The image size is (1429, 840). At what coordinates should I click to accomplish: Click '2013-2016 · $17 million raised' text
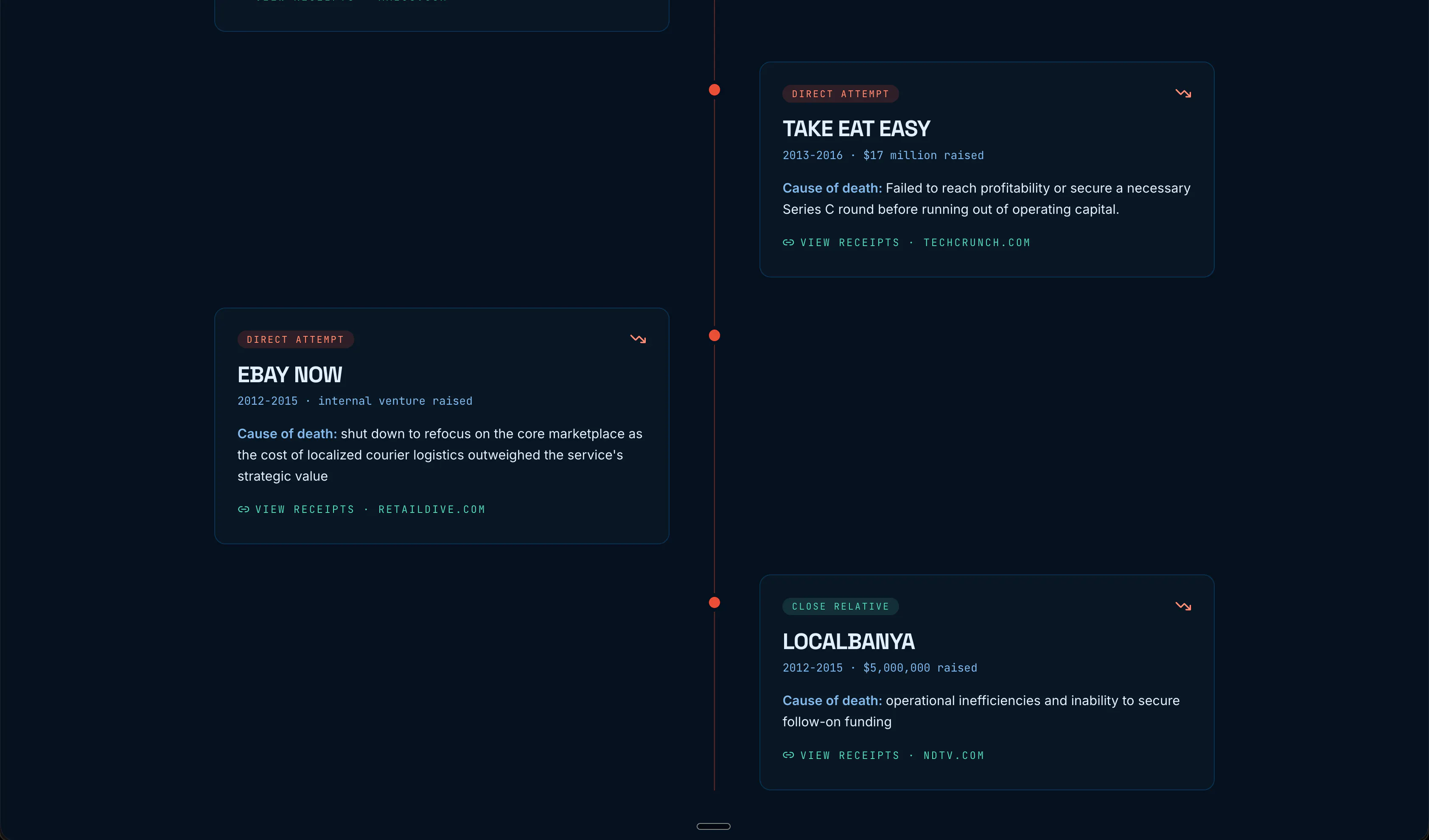tap(883, 155)
